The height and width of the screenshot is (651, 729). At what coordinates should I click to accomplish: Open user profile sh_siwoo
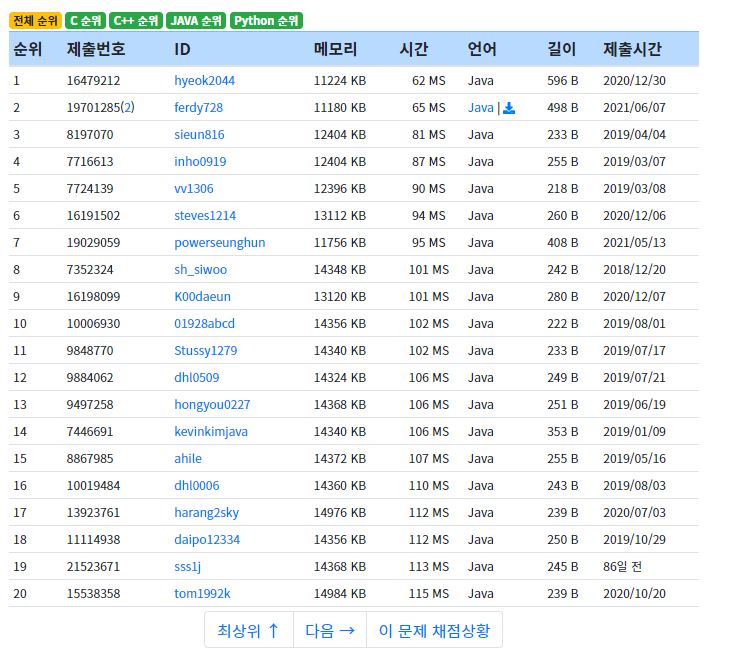[x=200, y=270]
